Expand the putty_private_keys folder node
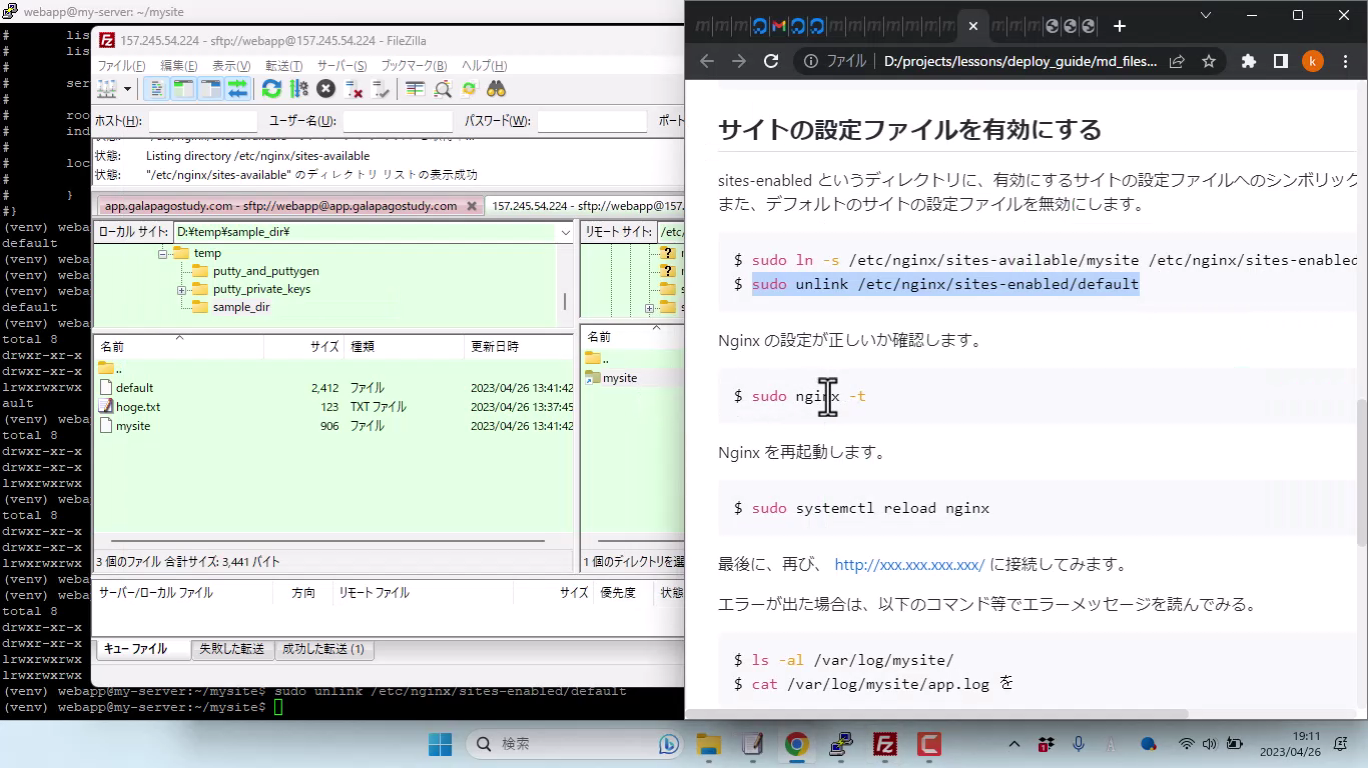The height and width of the screenshot is (768, 1368). pos(182,290)
